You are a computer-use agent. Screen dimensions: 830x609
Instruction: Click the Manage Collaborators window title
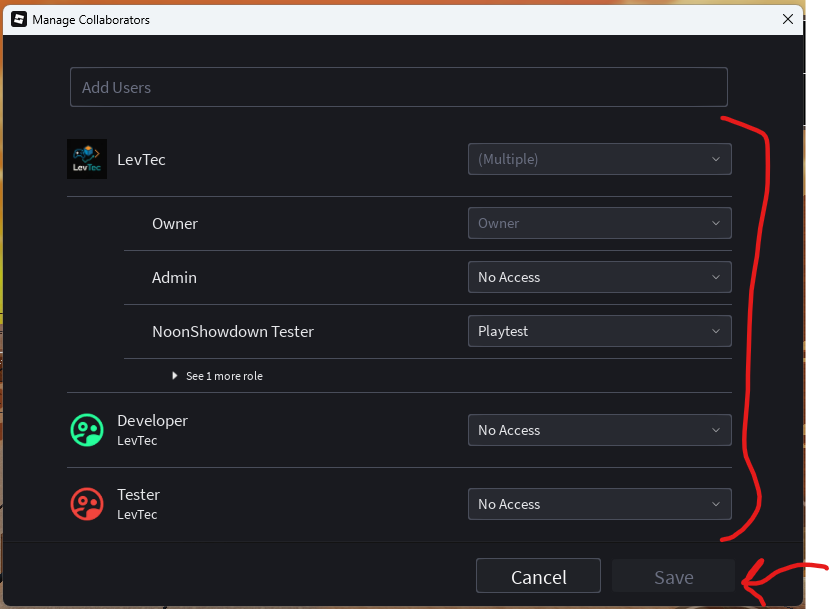pyautogui.click(x=91, y=20)
